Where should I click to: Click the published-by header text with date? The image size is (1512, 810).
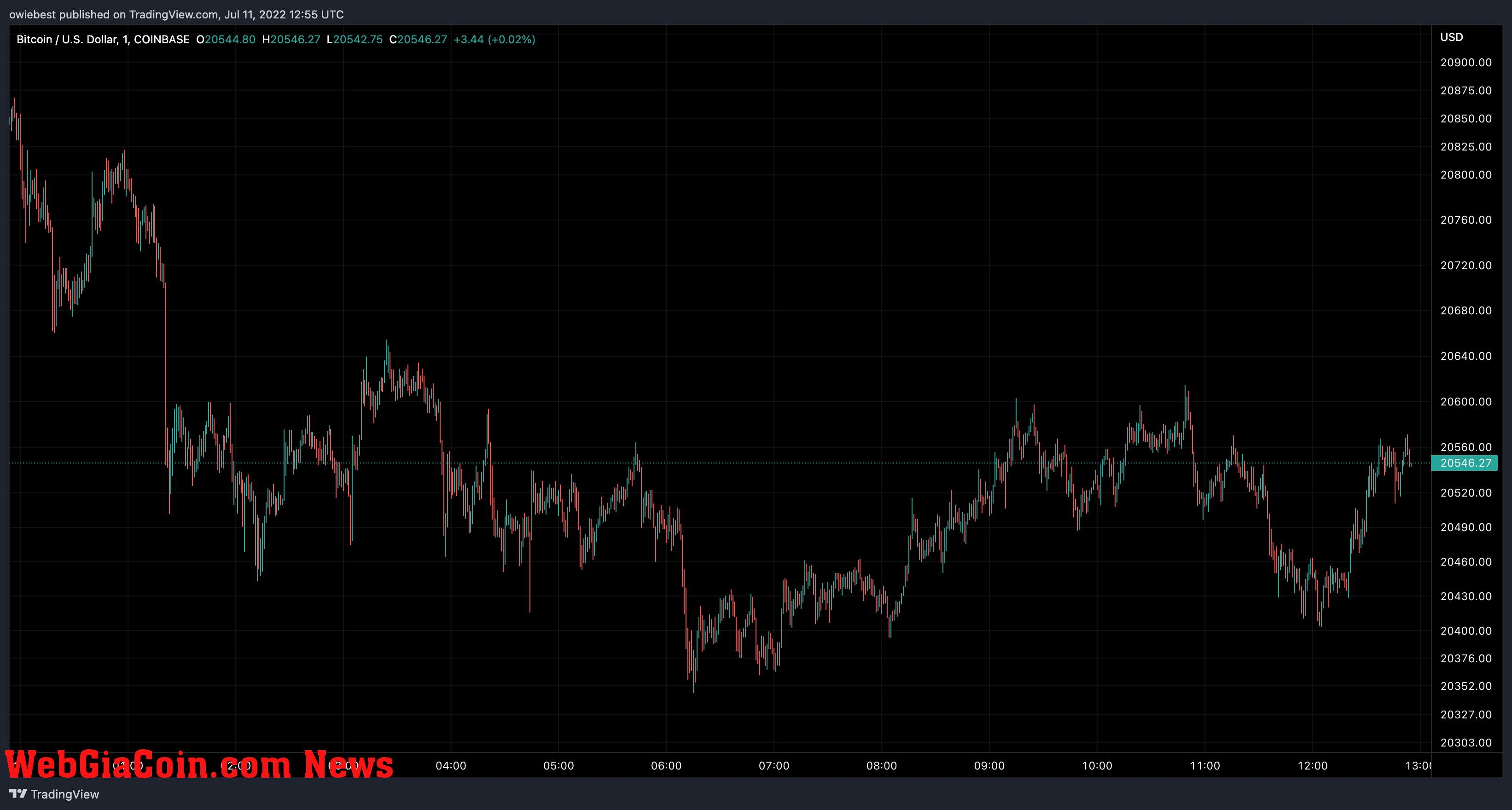click(x=177, y=14)
